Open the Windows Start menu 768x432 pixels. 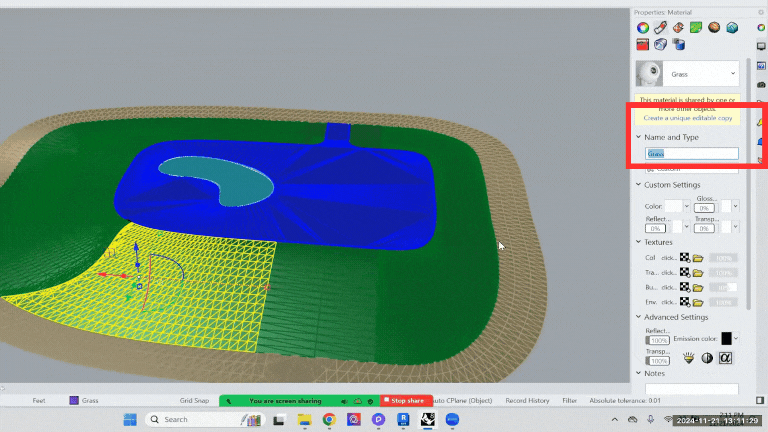(130, 420)
